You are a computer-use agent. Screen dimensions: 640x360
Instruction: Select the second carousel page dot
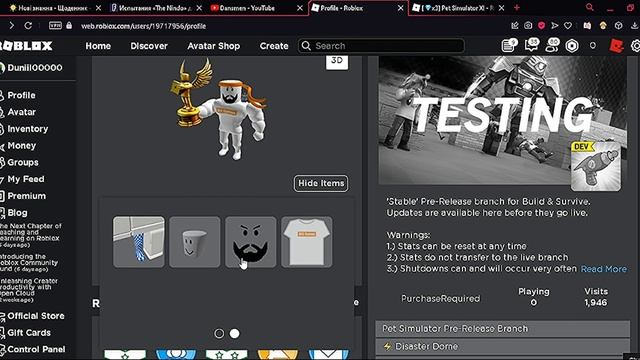[235, 333]
